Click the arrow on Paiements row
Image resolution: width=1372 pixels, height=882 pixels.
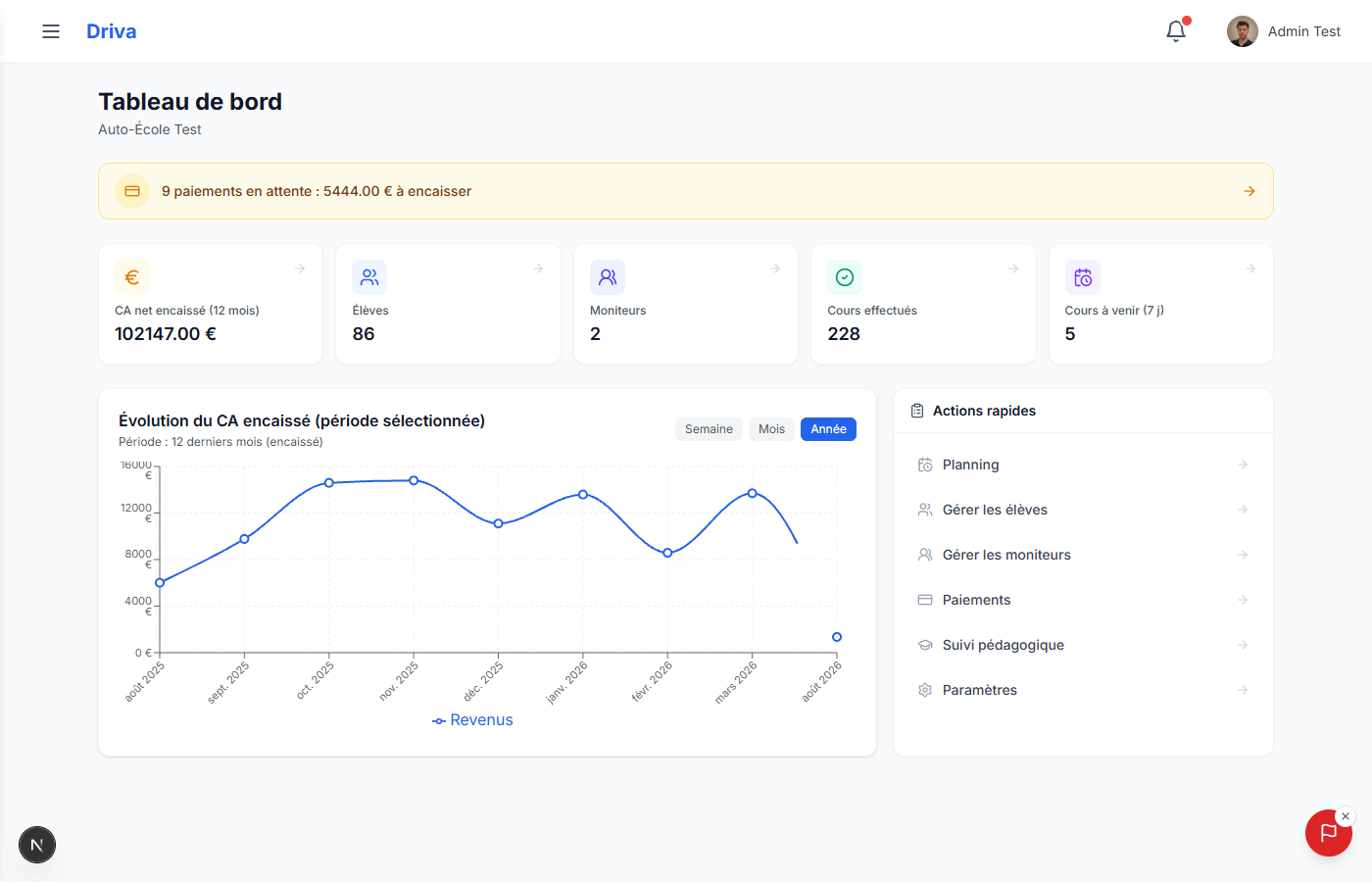[x=1243, y=600]
